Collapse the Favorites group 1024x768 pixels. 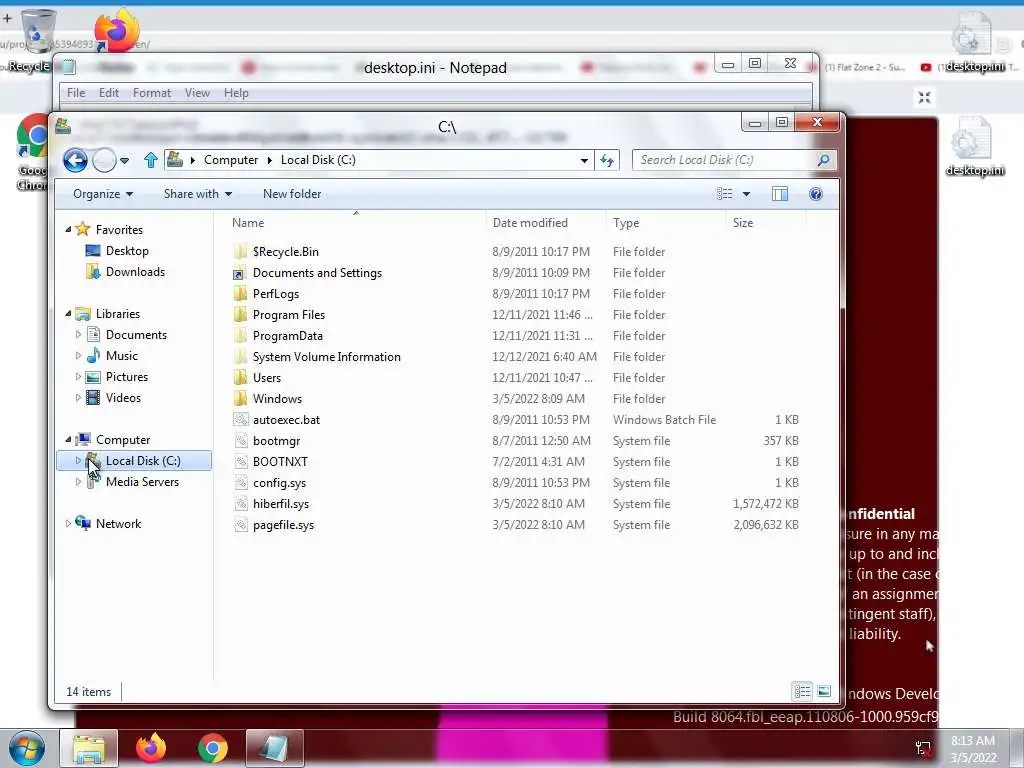(69, 229)
